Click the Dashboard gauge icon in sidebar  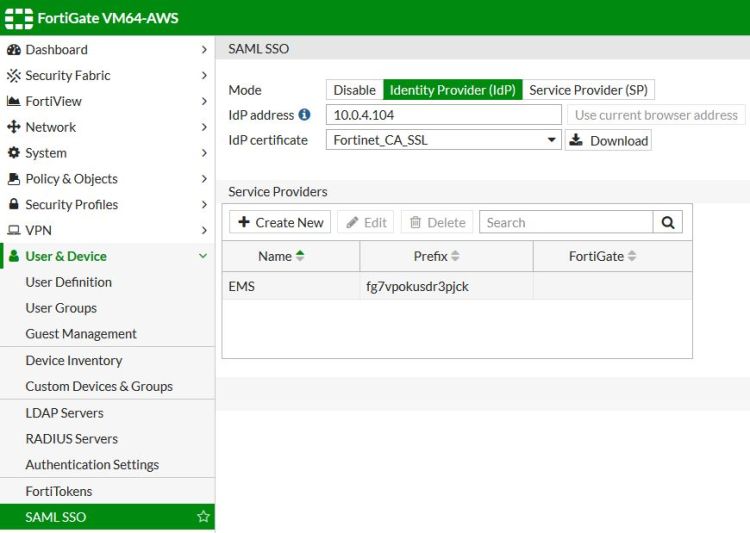pos(14,50)
